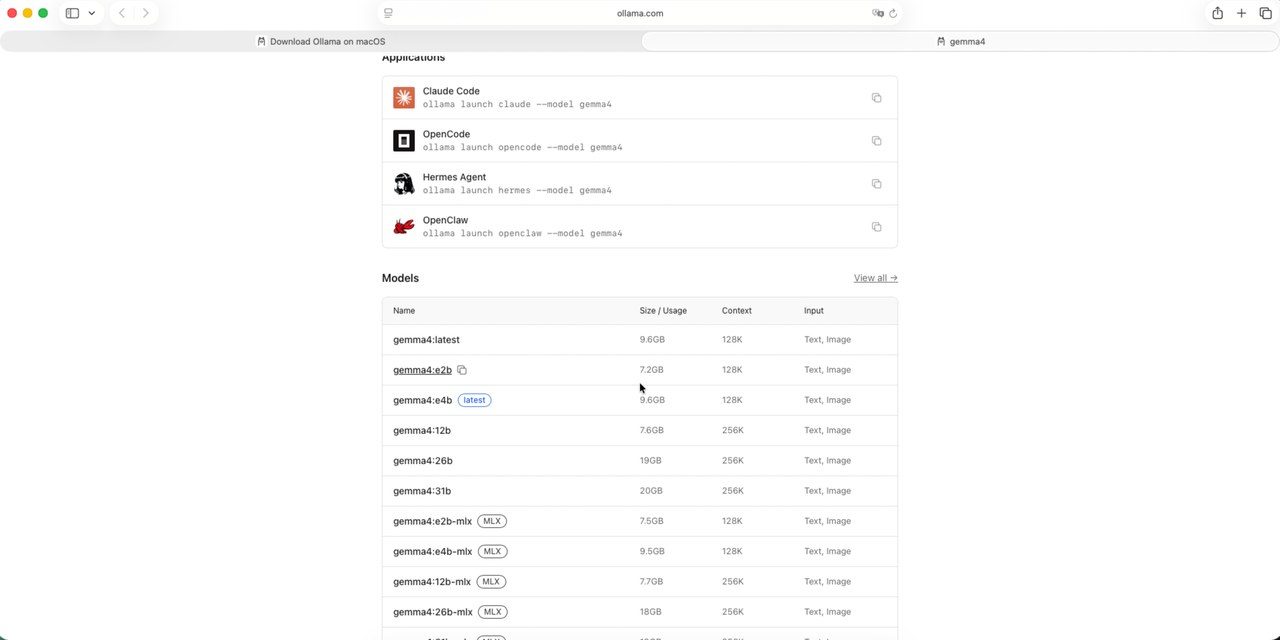Click the MLX badge on gemma4:e2b-mlx

(x=492, y=521)
